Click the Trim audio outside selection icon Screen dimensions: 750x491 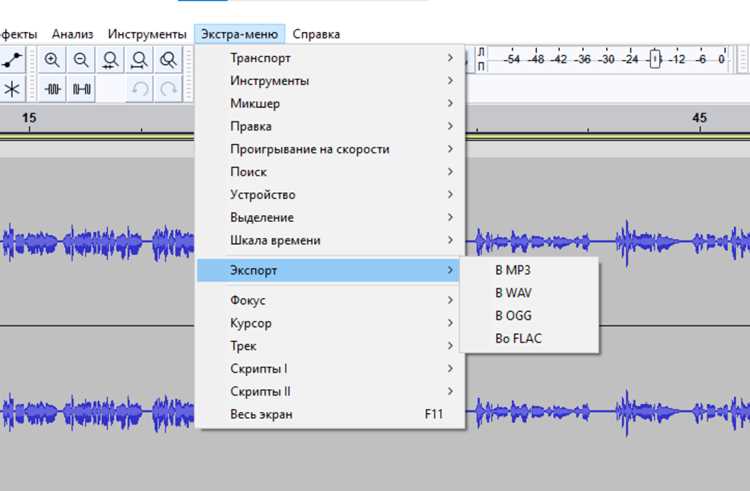[x=52, y=89]
